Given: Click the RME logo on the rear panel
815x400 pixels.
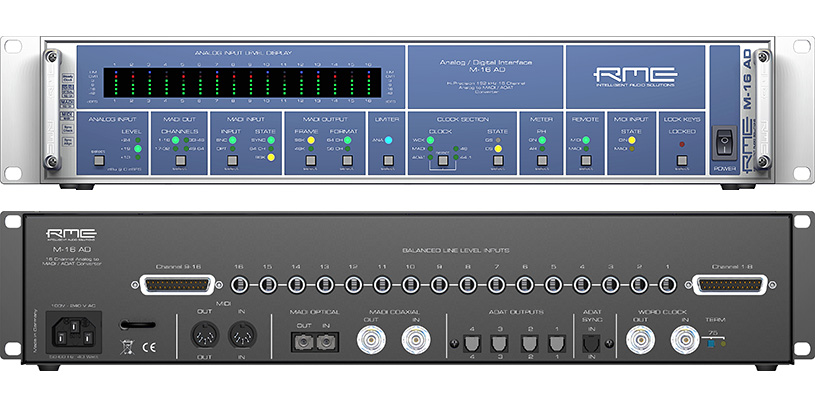Looking at the screenshot, I should (x=71, y=236).
